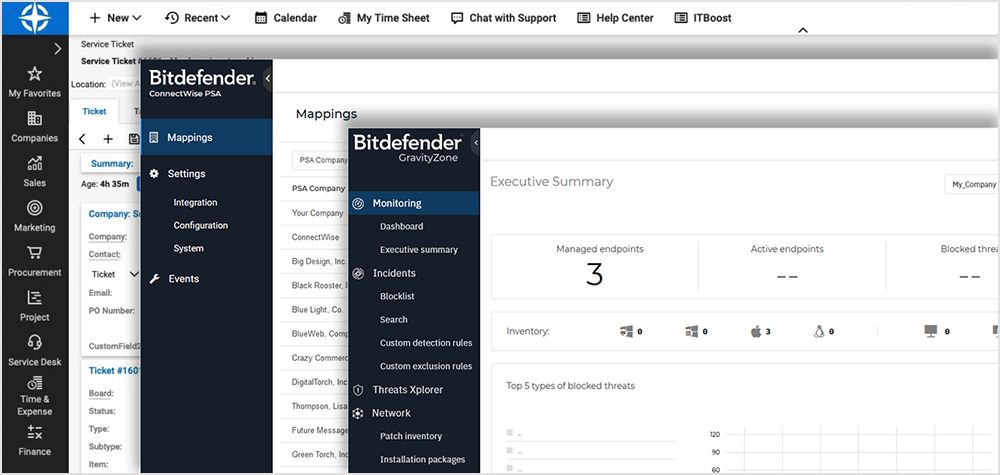Click the ConnectWise logo icon
Image resolution: width=1000 pixels, height=475 pixels.
pyautogui.click(x=34, y=17)
